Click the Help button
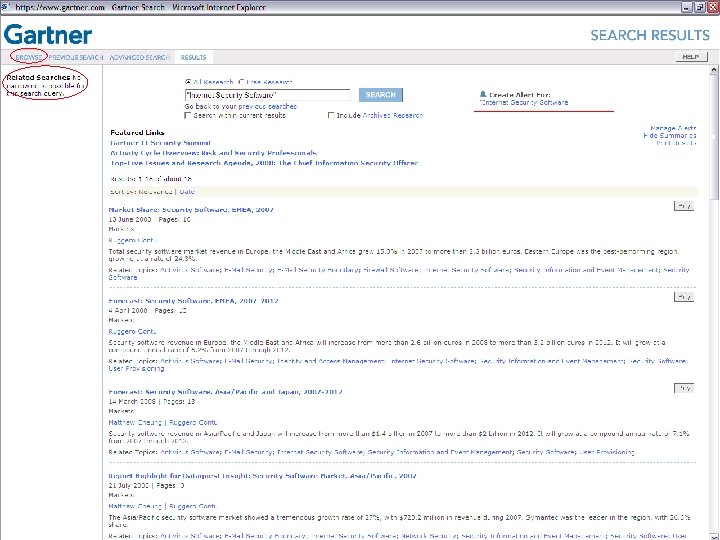This screenshot has height=540, width=720. click(x=691, y=56)
